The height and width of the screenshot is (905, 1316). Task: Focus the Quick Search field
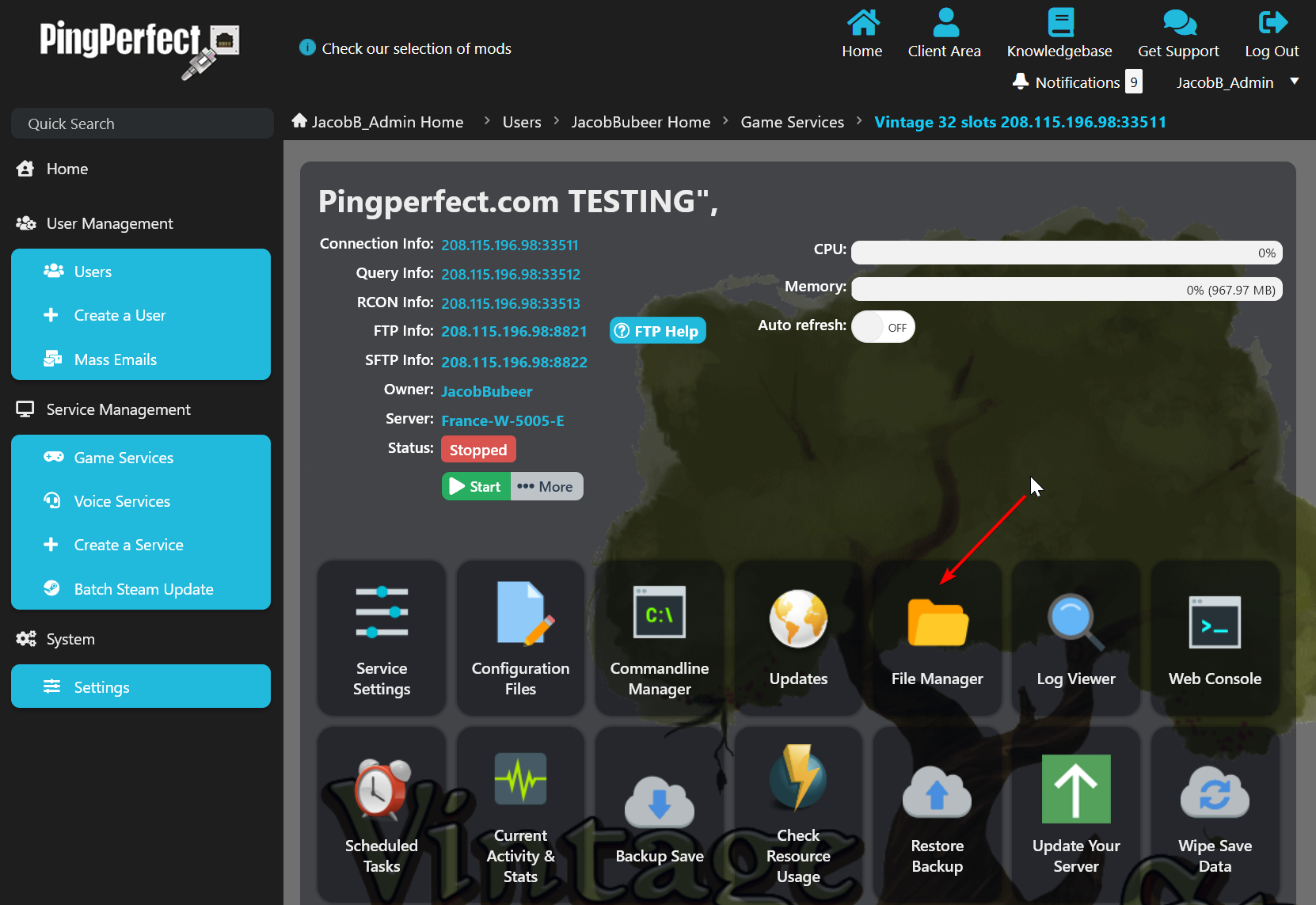[x=143, y=124]
